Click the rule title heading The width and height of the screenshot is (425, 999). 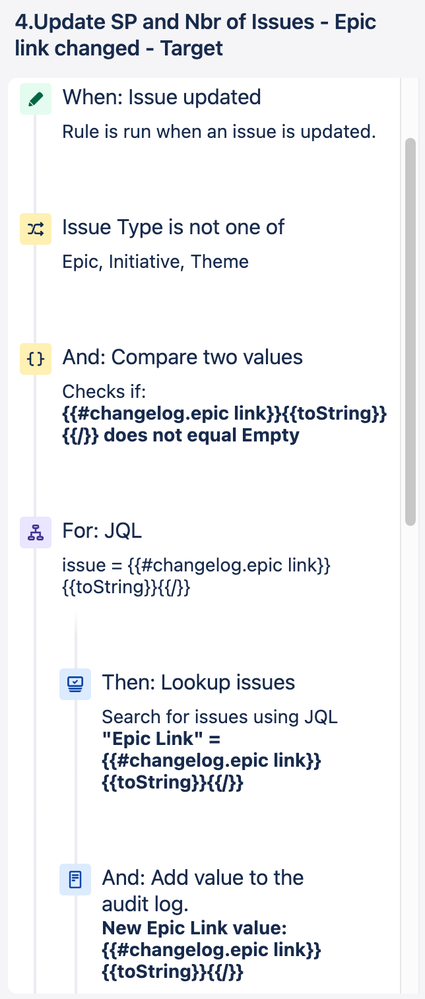[x=195, y=35]
